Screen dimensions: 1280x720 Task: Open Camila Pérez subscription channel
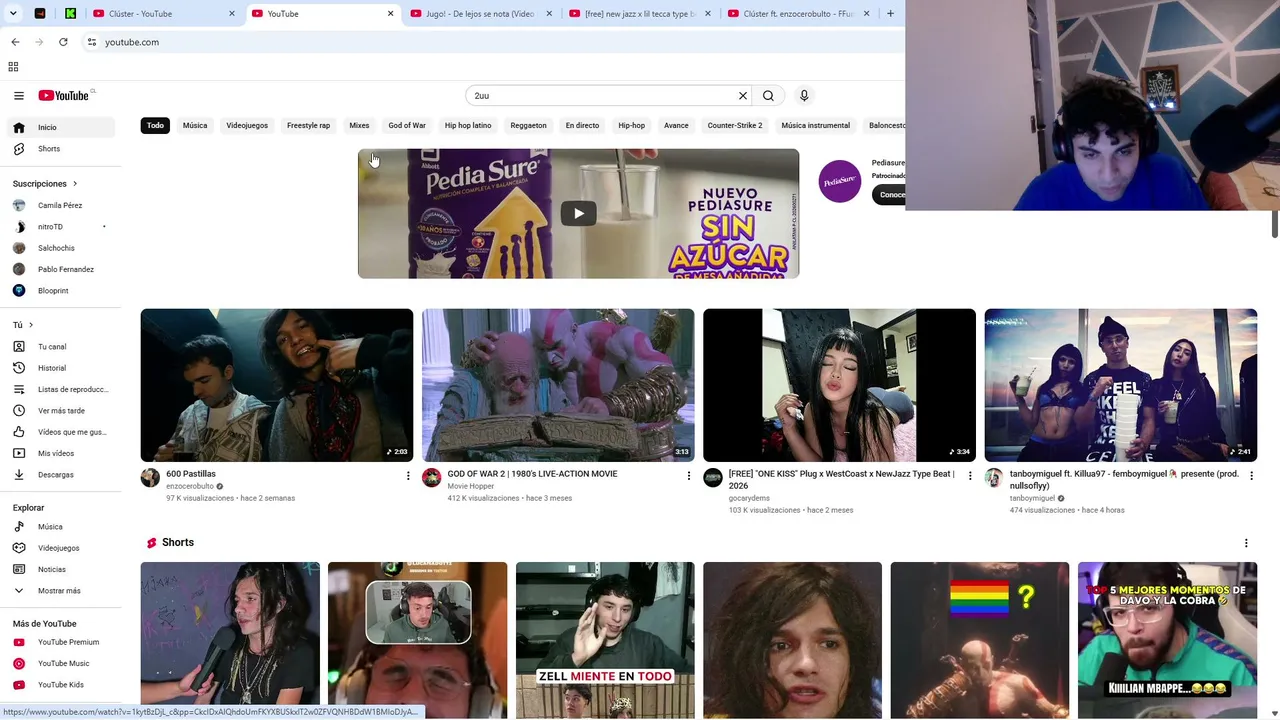pyautogui.click(x=60, y=206)
